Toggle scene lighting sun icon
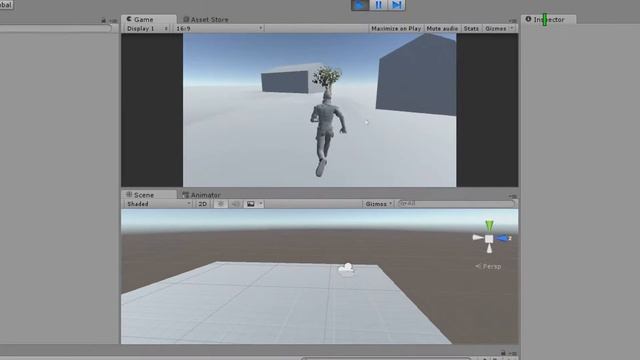Image resolution: width=640 pixels, height=360 pixels. click(x=221, y=204)
